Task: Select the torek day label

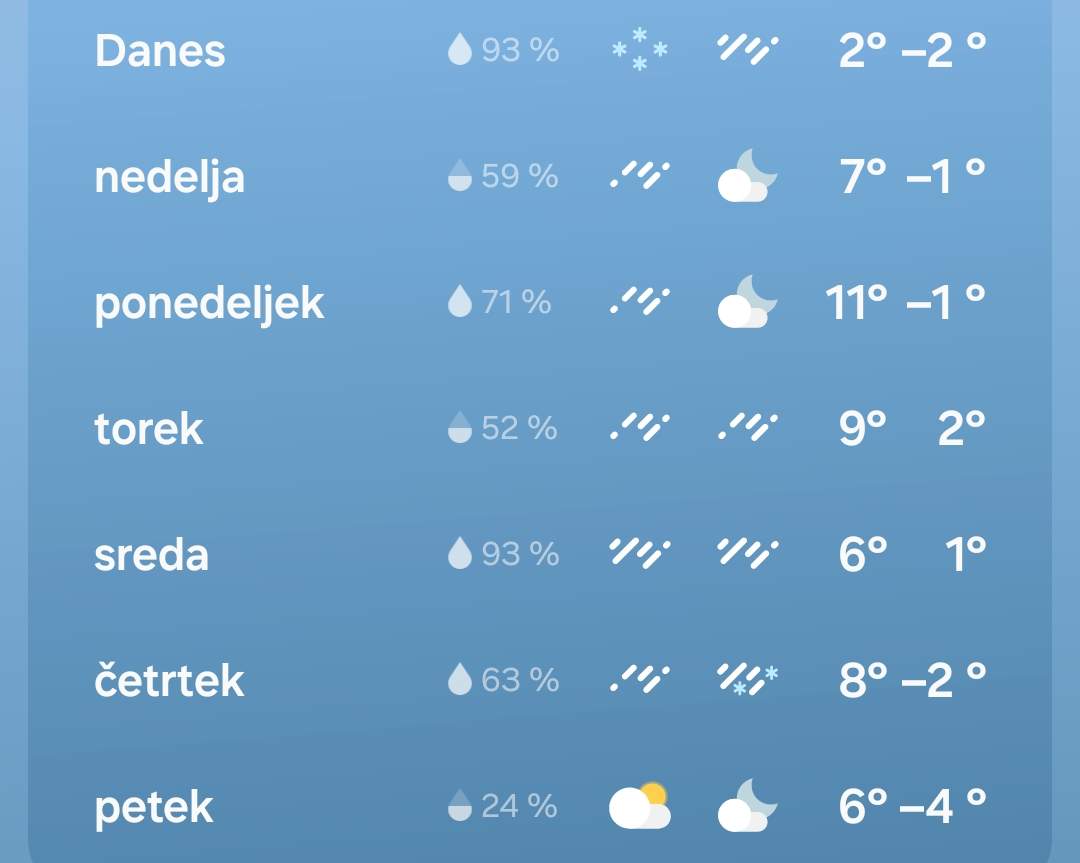Action: point(148,428)
